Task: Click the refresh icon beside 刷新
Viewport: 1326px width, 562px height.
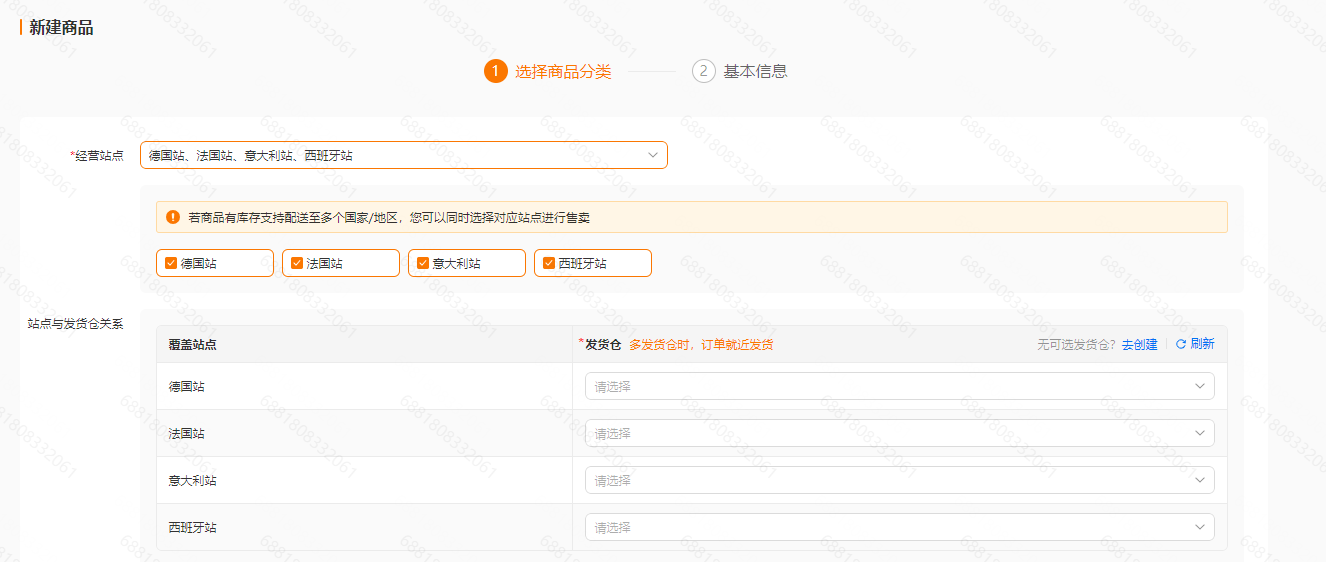Action: coord(1181,344)
